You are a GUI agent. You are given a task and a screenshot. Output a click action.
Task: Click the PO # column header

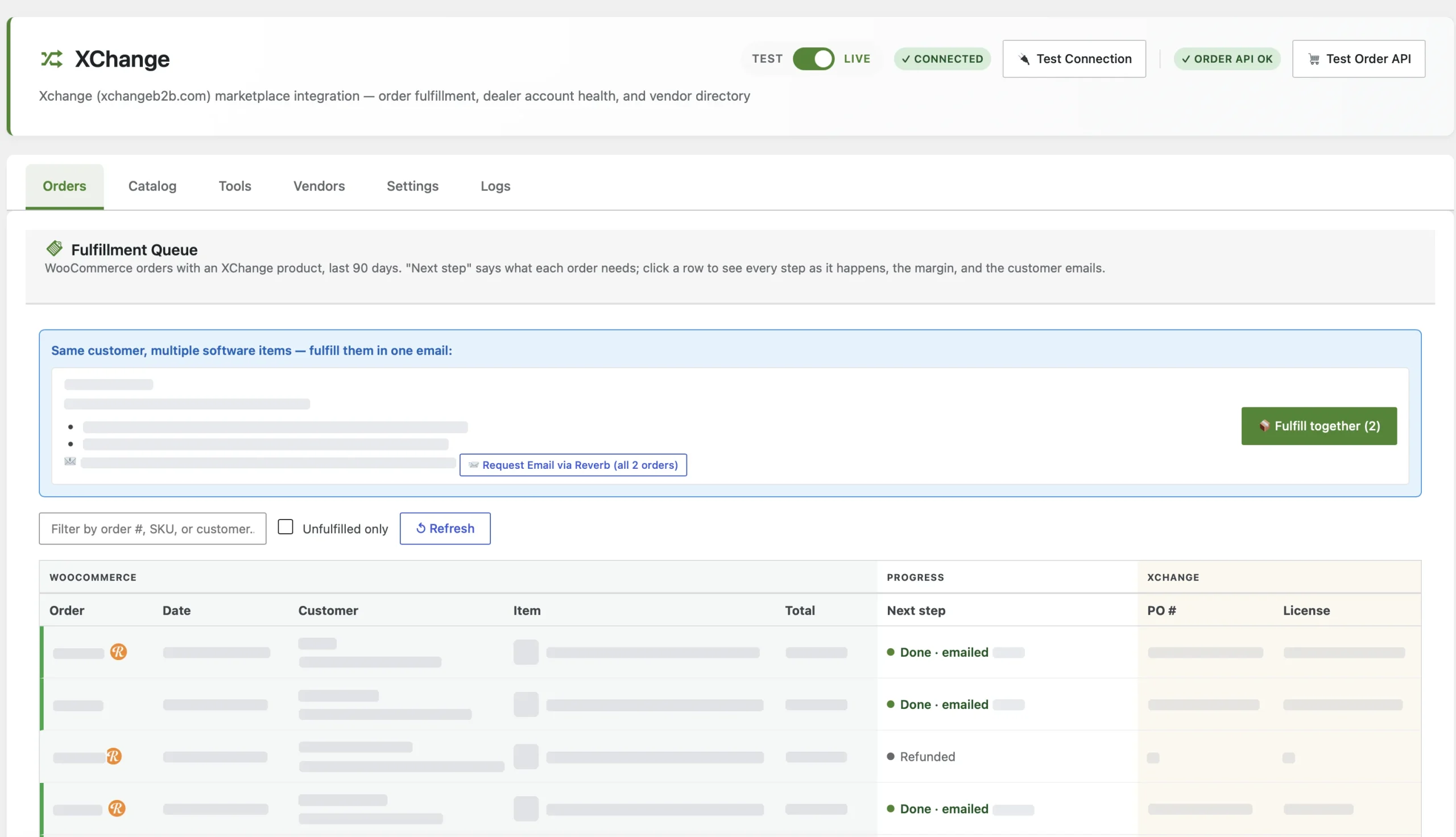point(1161,611)
